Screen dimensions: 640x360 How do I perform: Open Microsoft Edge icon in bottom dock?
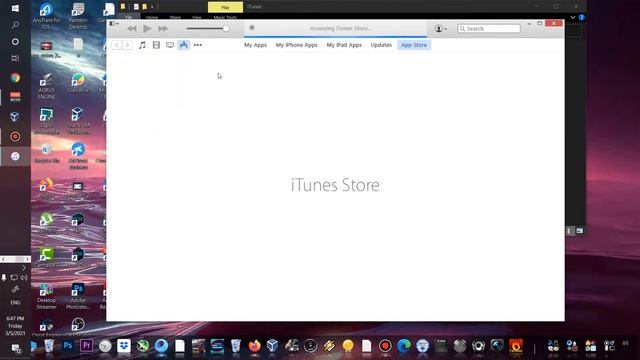click(404, 346)
